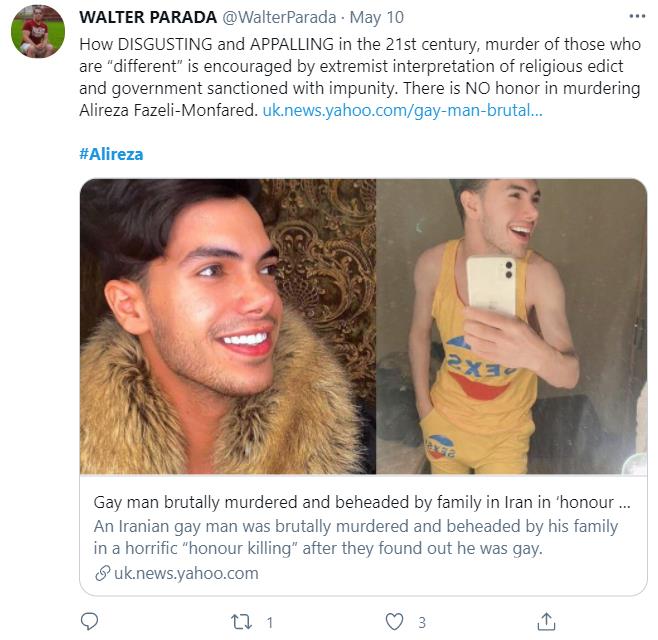
Task: Open the 'Gay man brutally murdered' card headline
Action: coord(362,503)
